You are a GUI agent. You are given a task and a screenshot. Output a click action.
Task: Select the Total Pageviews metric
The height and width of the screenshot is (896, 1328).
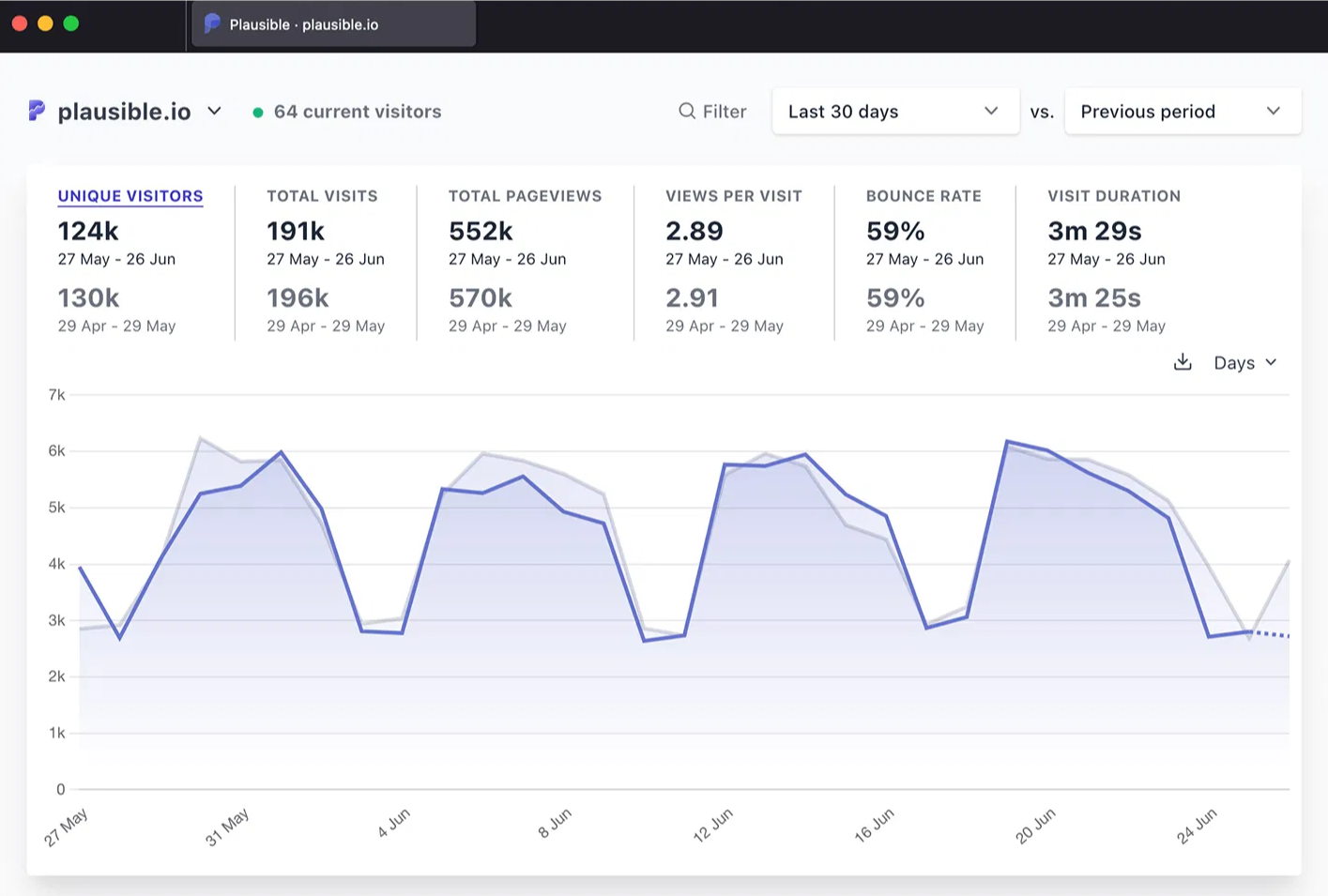[x=525, y=196]
